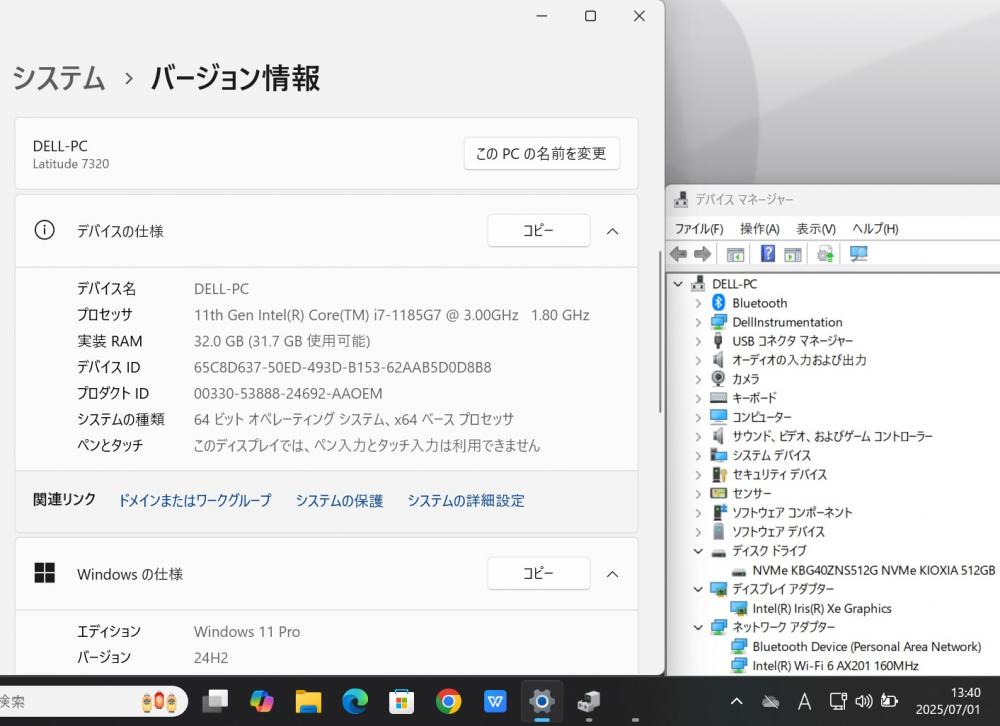Viewport: 1000px width, 726px height.
Task: Select the Intel(R) Iris(R) Xe Graphics entry
Action: click(821, 609)
